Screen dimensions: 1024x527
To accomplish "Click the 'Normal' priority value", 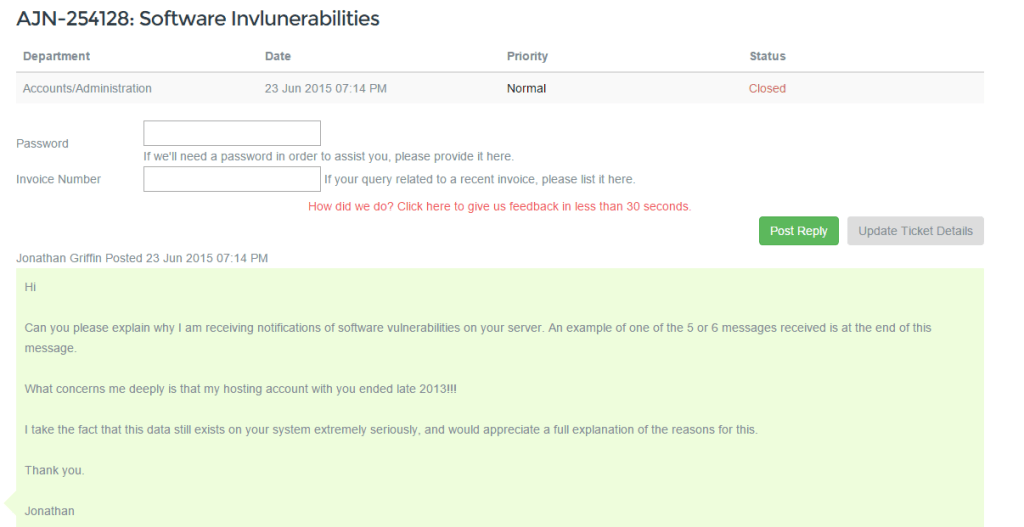I will pyautogui.click(x=526, y=88).
